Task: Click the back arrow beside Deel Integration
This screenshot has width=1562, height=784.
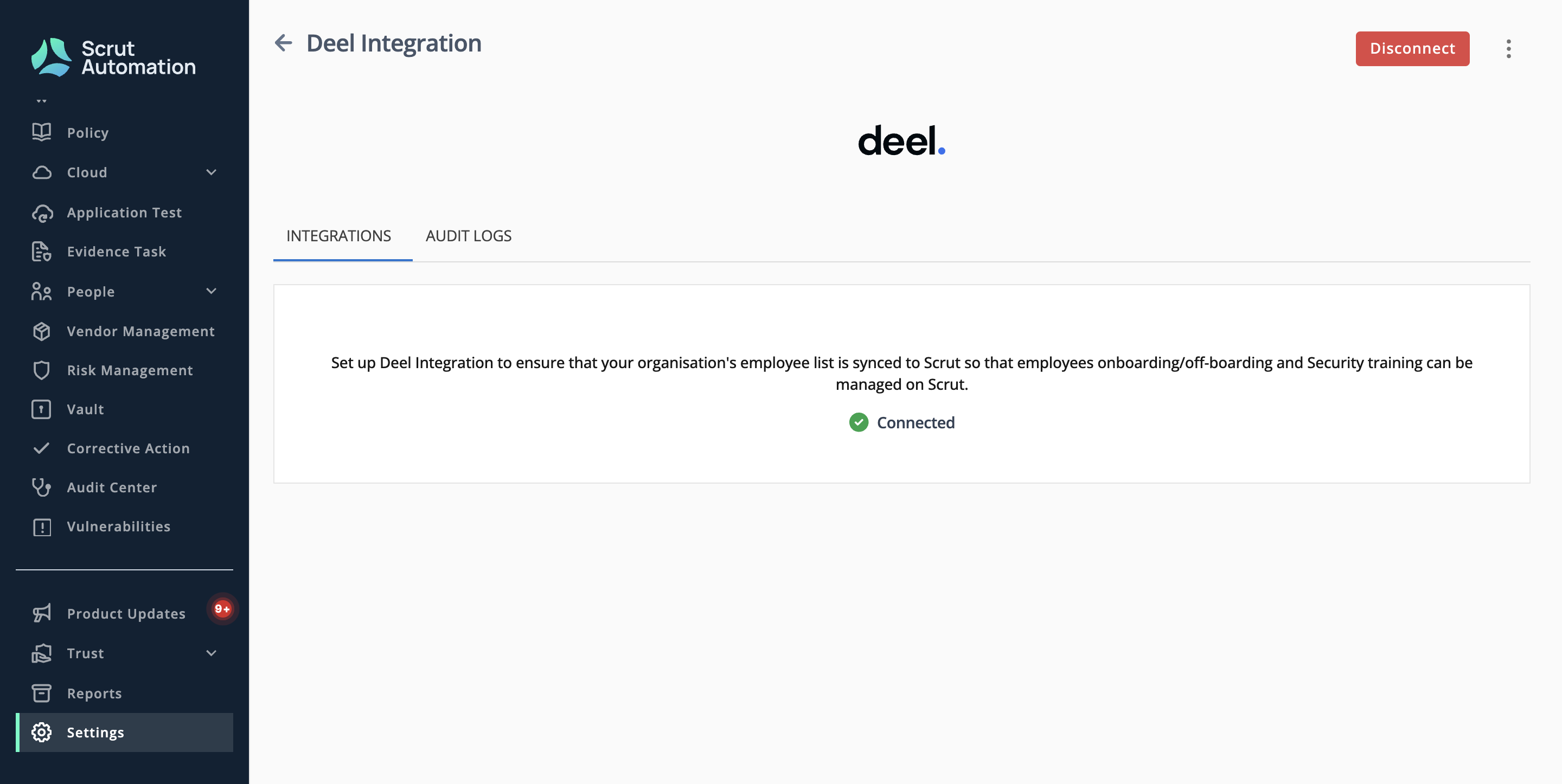Action: click(x=283, y=43)
